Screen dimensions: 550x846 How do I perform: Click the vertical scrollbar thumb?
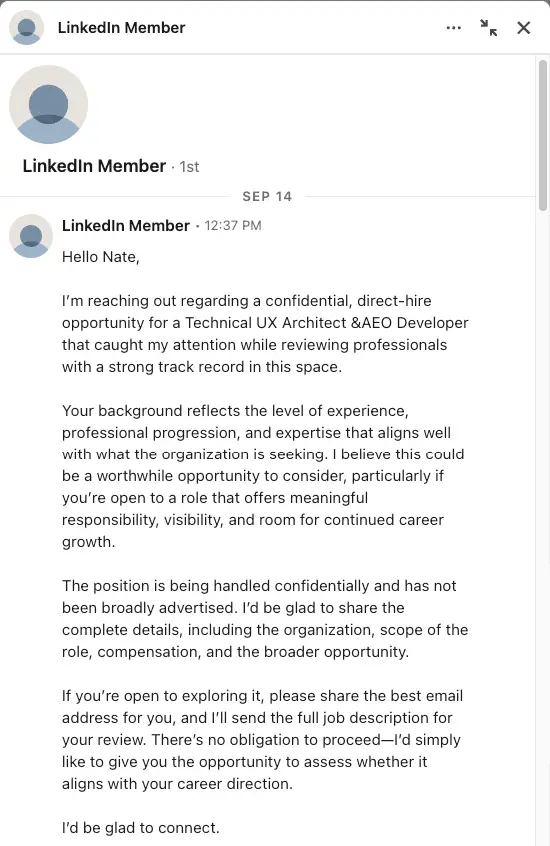click(x=543, y=135)
